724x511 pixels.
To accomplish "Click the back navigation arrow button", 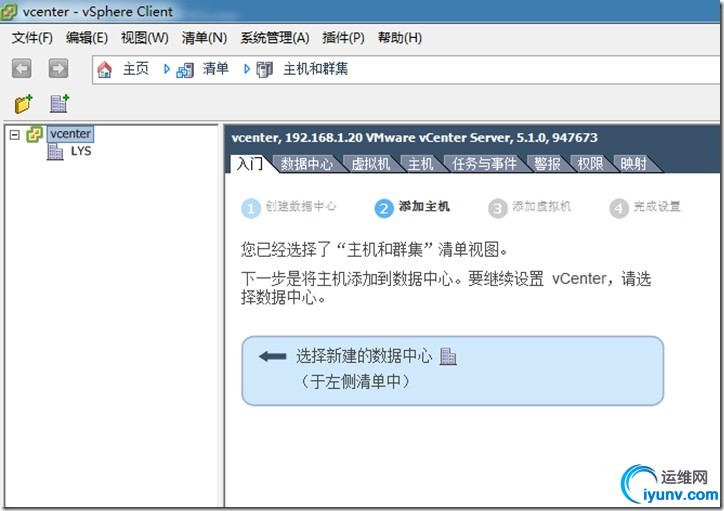I will click(21, 68).
